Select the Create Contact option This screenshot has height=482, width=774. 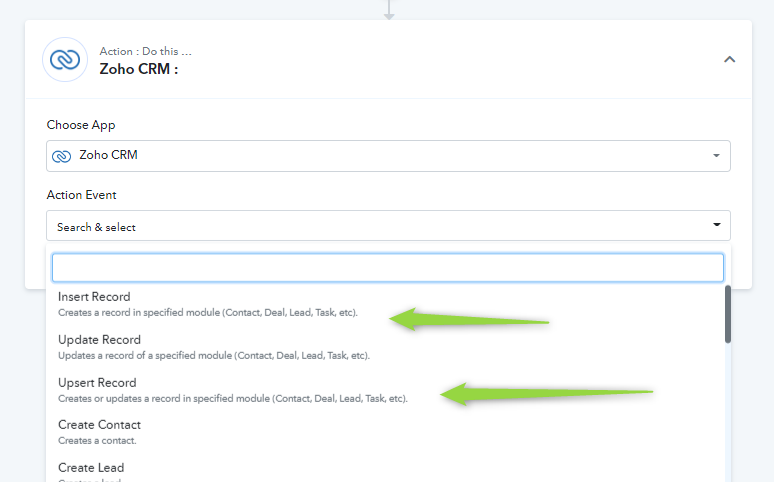tap(387, 433)
